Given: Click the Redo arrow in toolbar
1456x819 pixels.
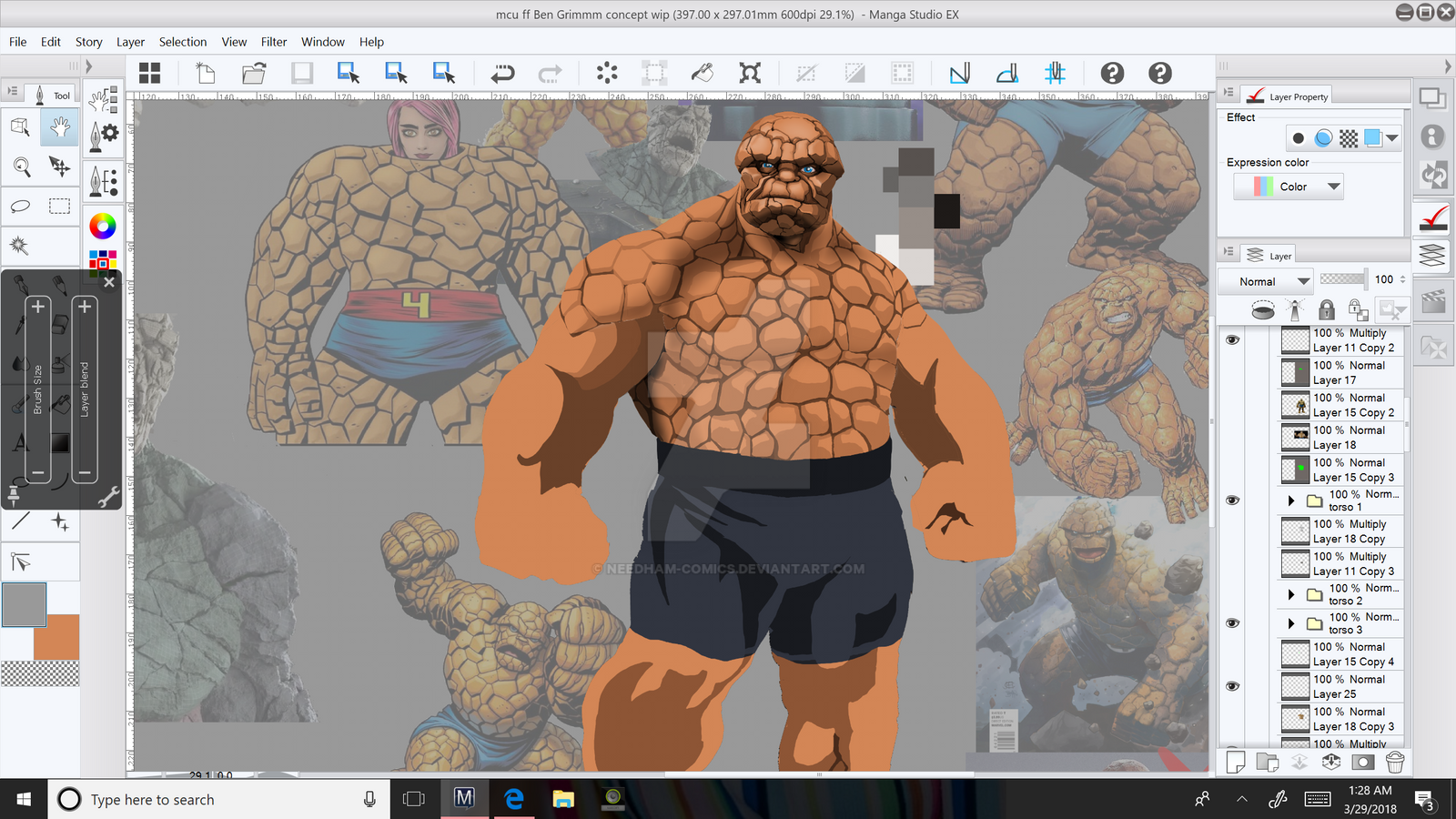Looking at the screenshot, I should coord(550,73).
